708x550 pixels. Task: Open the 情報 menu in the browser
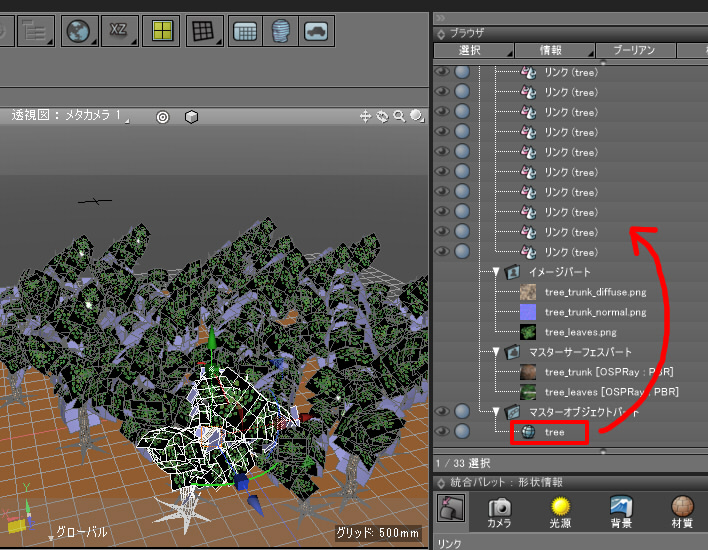551,51
